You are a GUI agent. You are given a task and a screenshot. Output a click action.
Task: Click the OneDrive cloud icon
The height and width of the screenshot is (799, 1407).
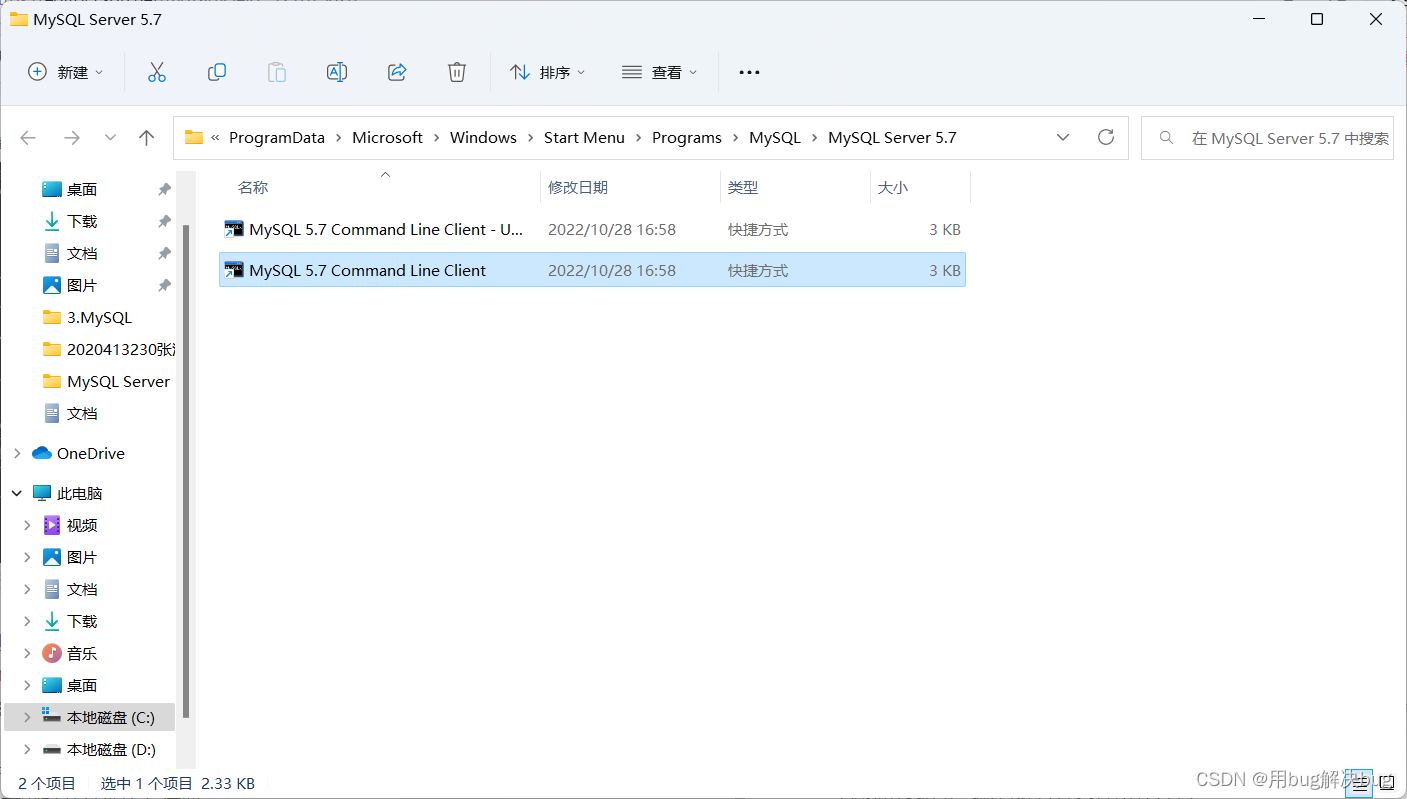42,453
